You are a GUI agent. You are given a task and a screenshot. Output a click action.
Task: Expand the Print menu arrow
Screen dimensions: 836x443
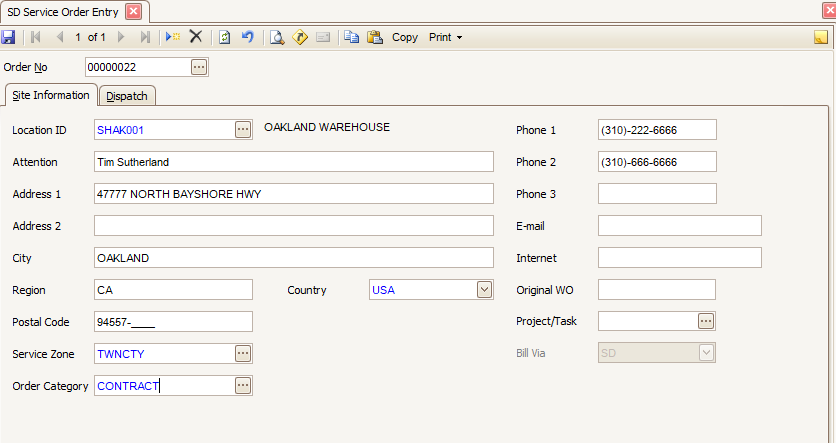[x=459, y=38]
